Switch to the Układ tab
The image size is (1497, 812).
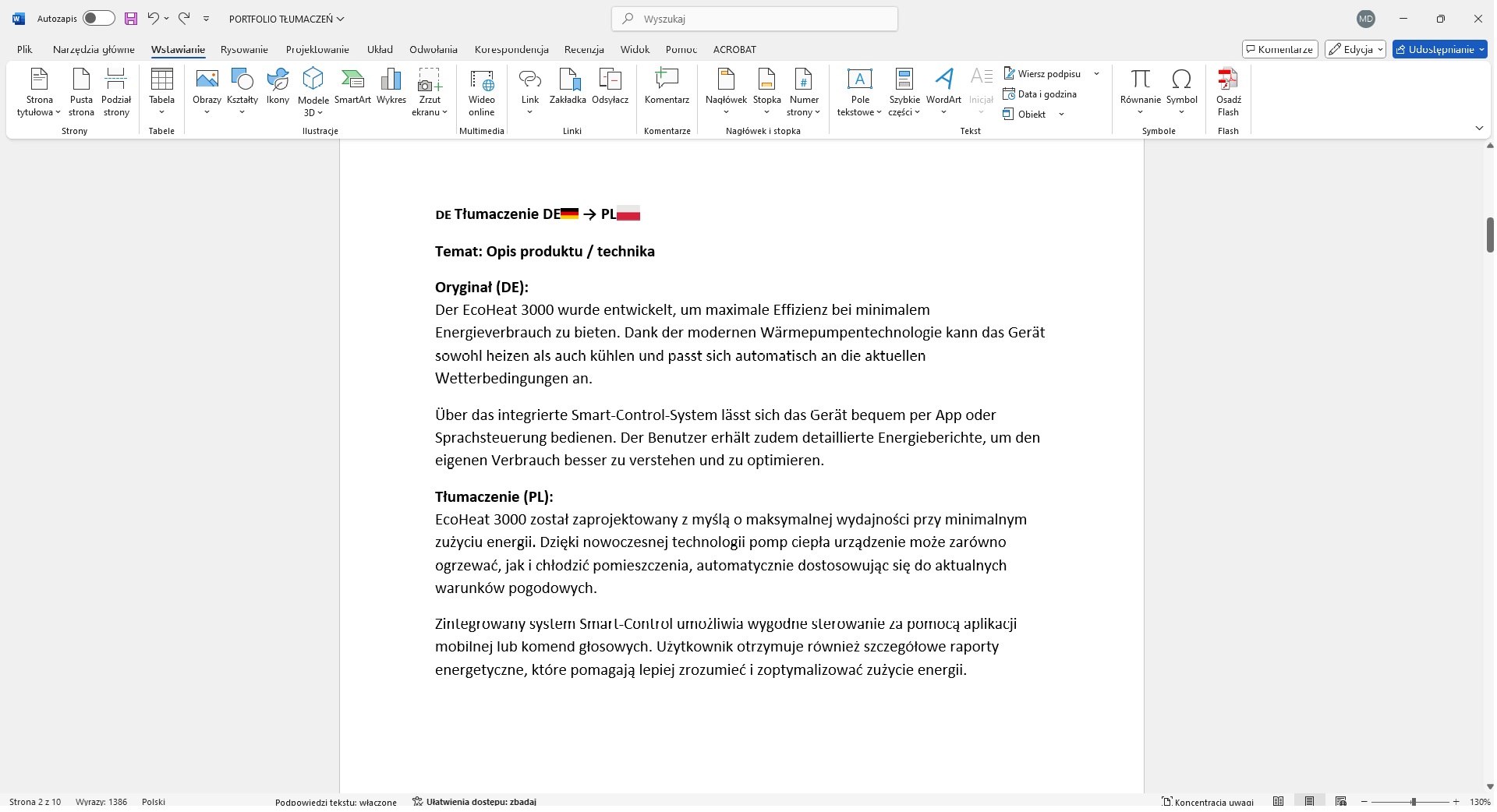(x=380, y=49)
